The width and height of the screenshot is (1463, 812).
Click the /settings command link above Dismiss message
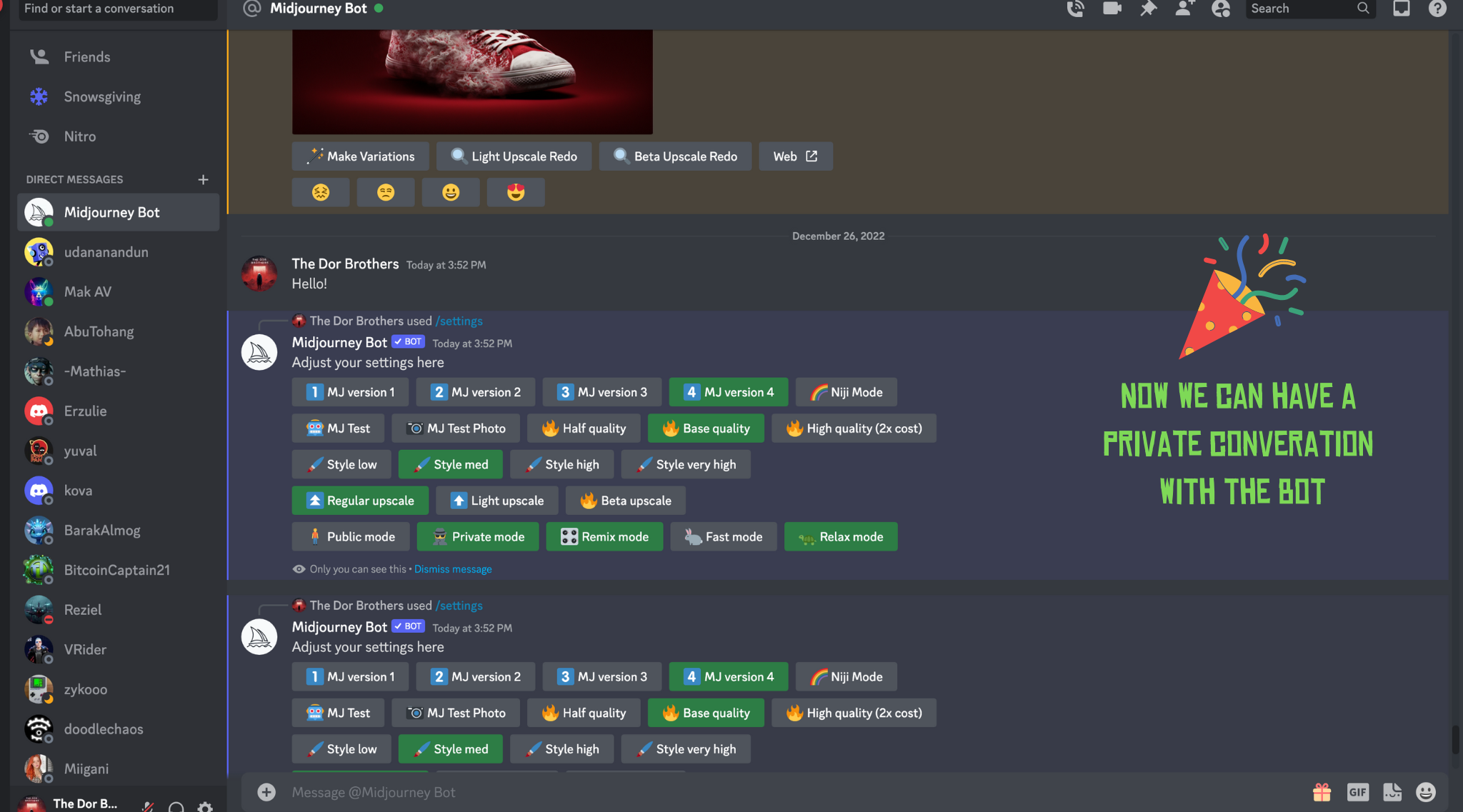click(459, 321)
